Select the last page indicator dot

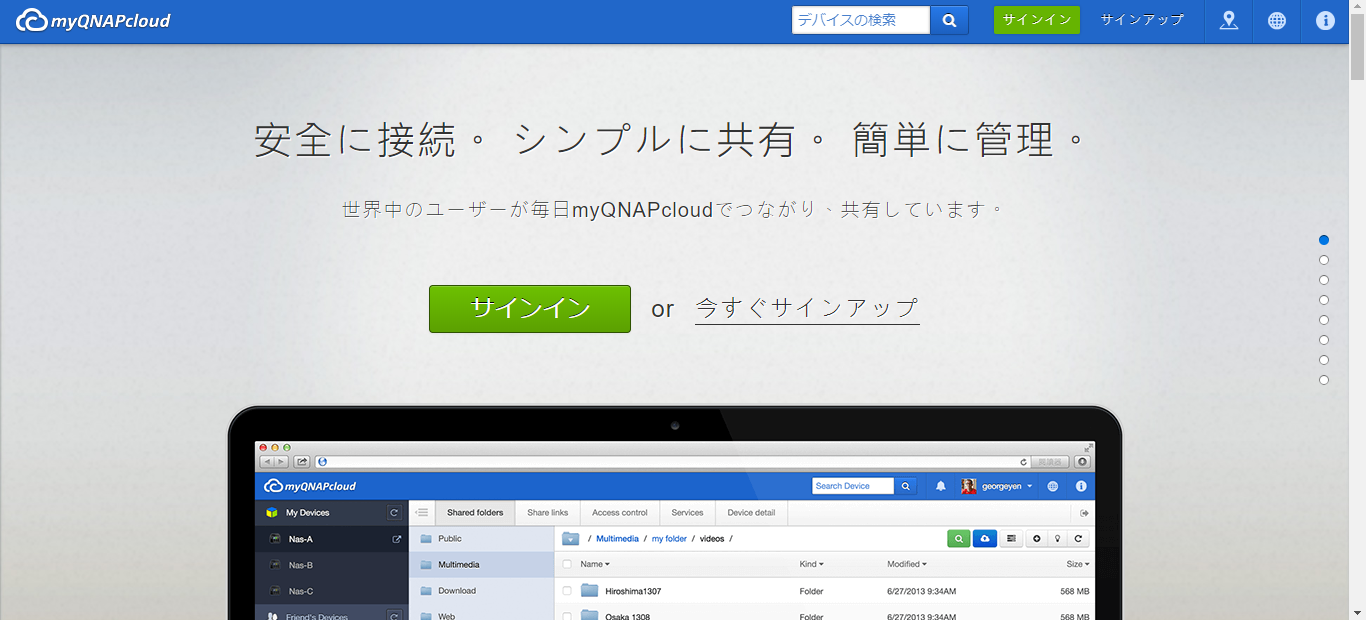(1324, 380)
